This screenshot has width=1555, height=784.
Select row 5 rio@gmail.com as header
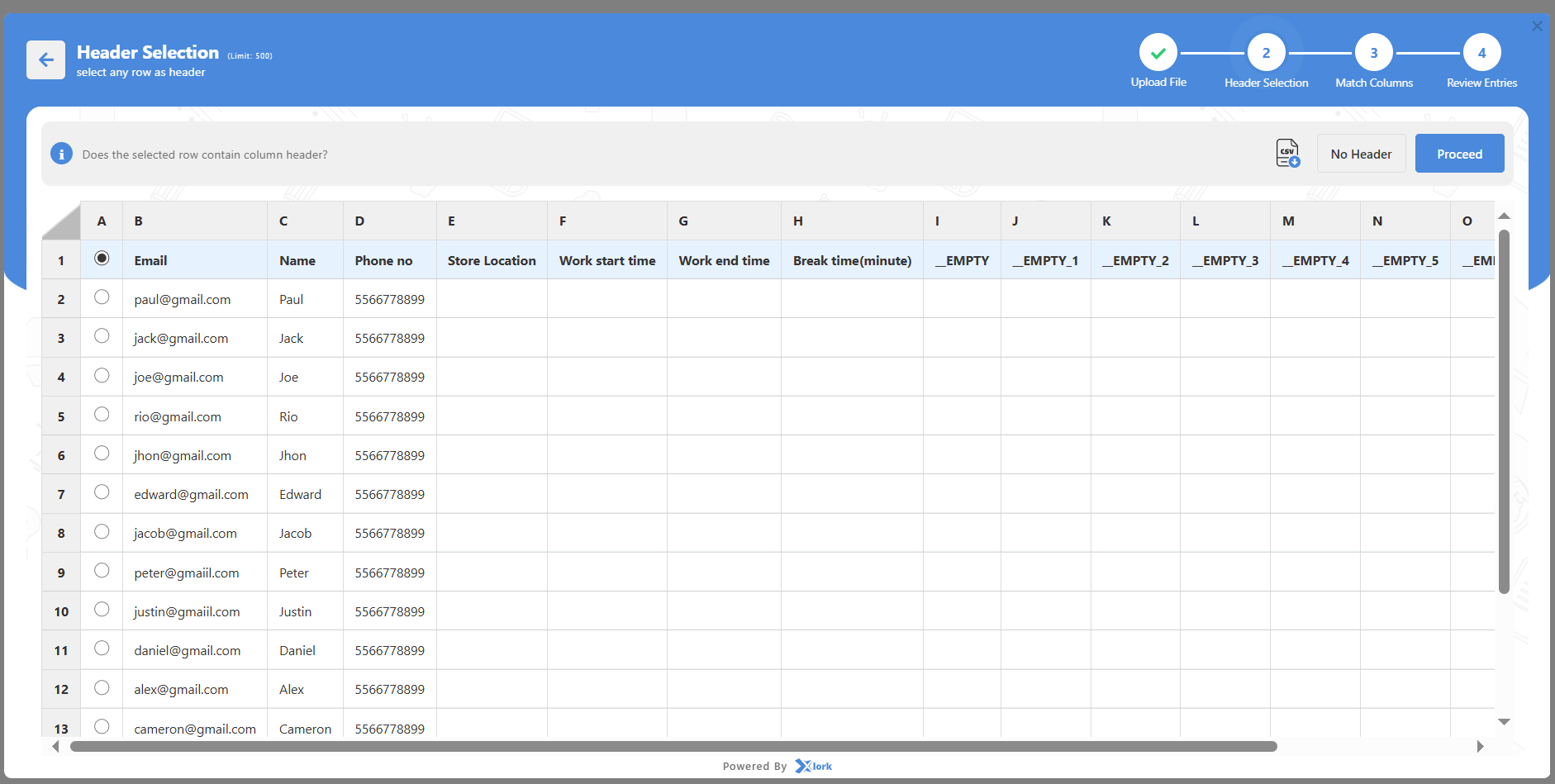pos(102,415)
